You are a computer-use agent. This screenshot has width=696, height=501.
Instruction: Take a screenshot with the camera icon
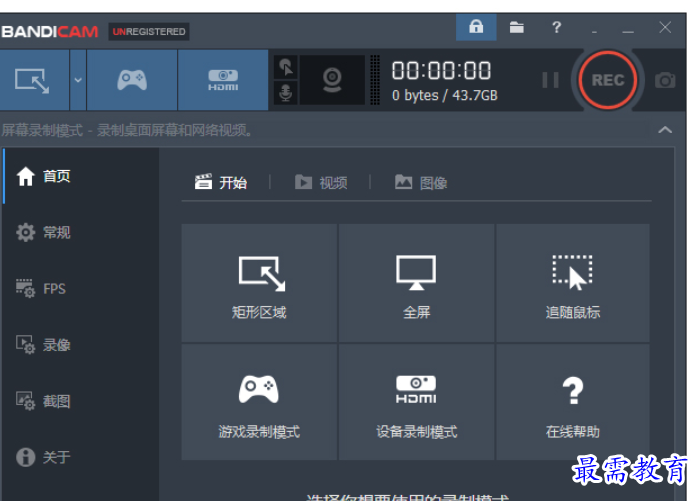point(665,80)
